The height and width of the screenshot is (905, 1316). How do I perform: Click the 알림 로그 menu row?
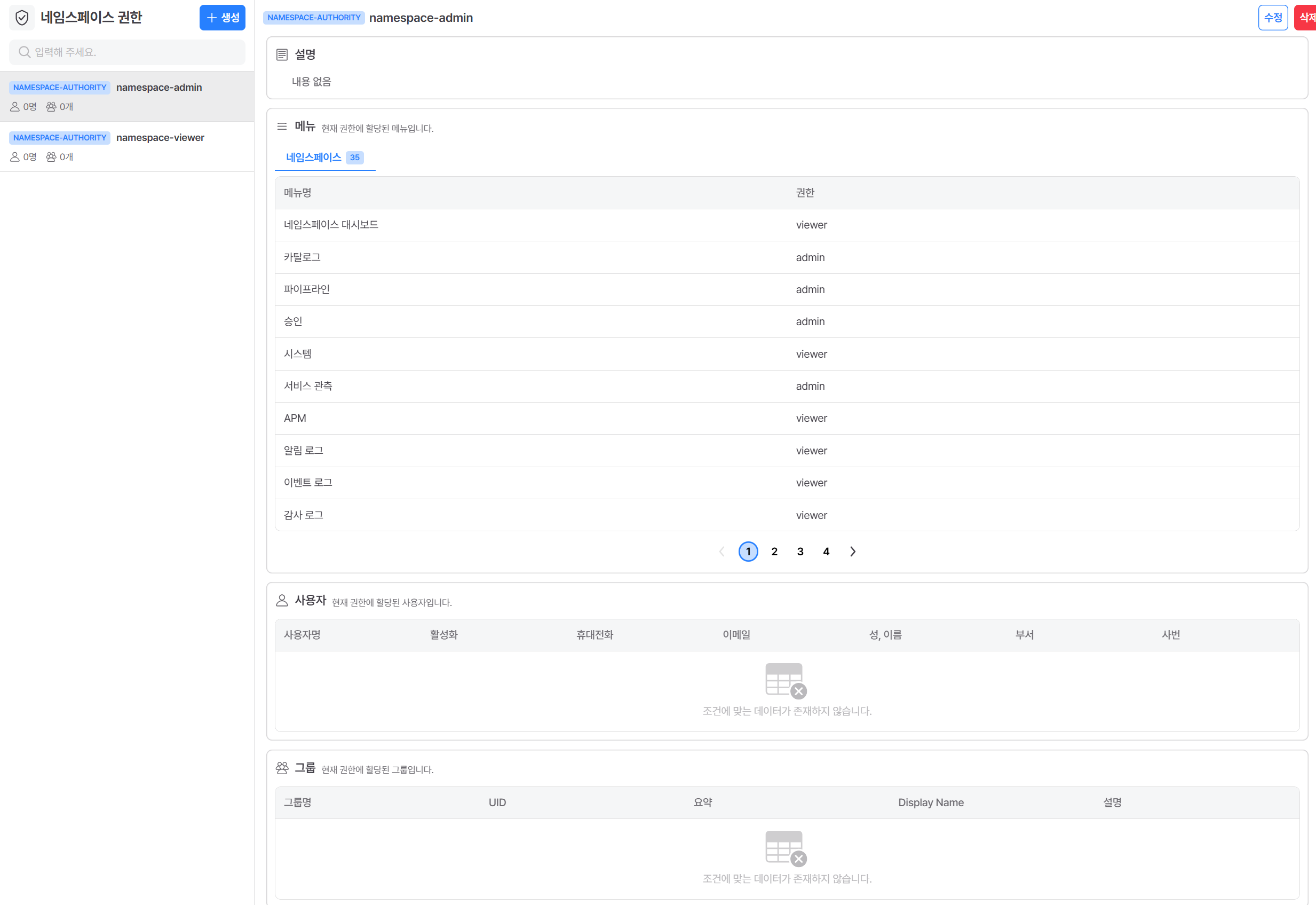787,451
